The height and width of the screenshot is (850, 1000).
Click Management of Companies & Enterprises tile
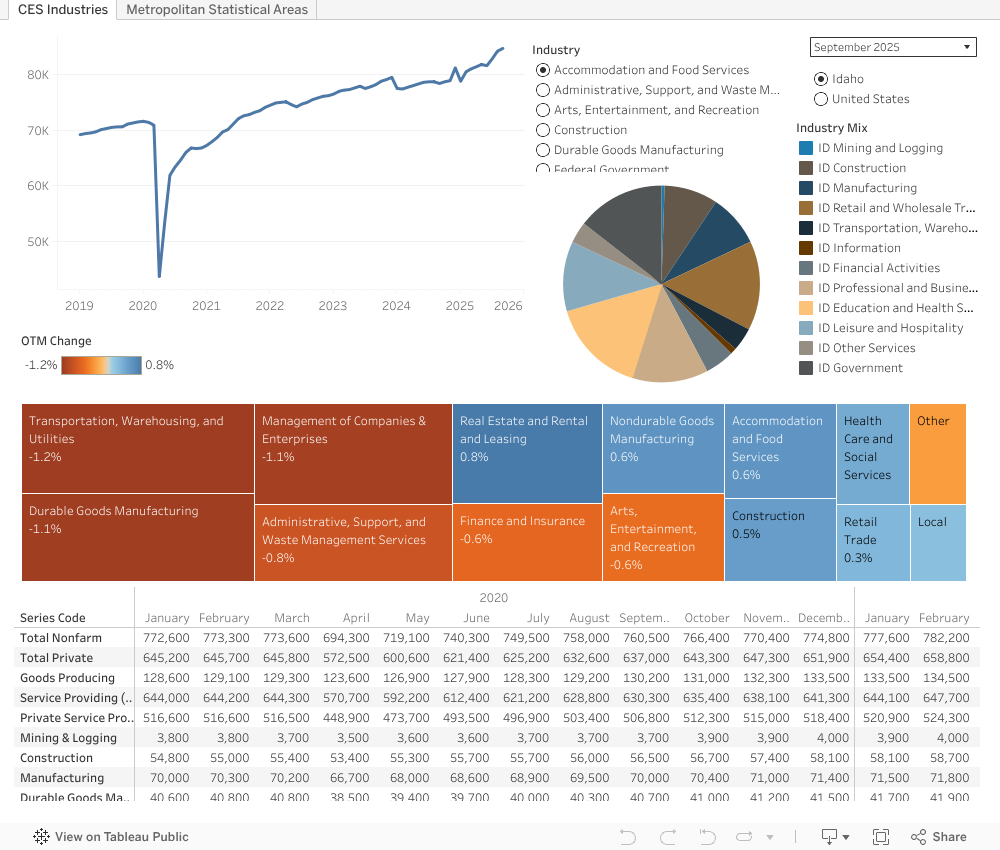pos(353,454)
